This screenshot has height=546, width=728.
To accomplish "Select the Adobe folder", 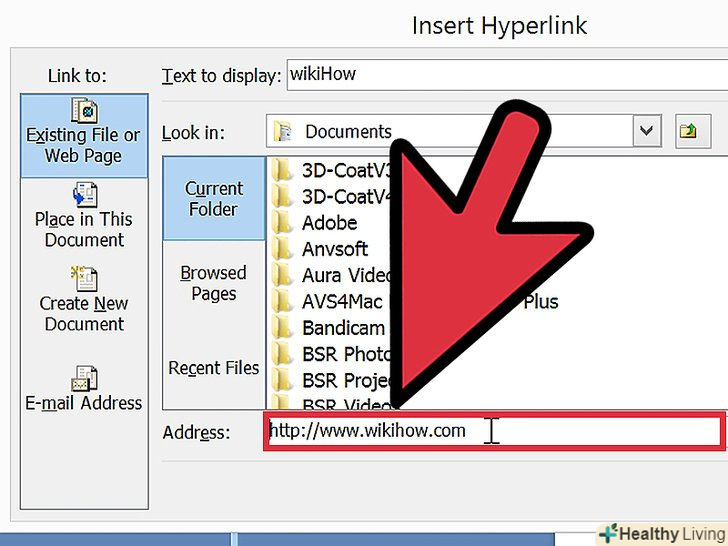I will click(315, 223).
